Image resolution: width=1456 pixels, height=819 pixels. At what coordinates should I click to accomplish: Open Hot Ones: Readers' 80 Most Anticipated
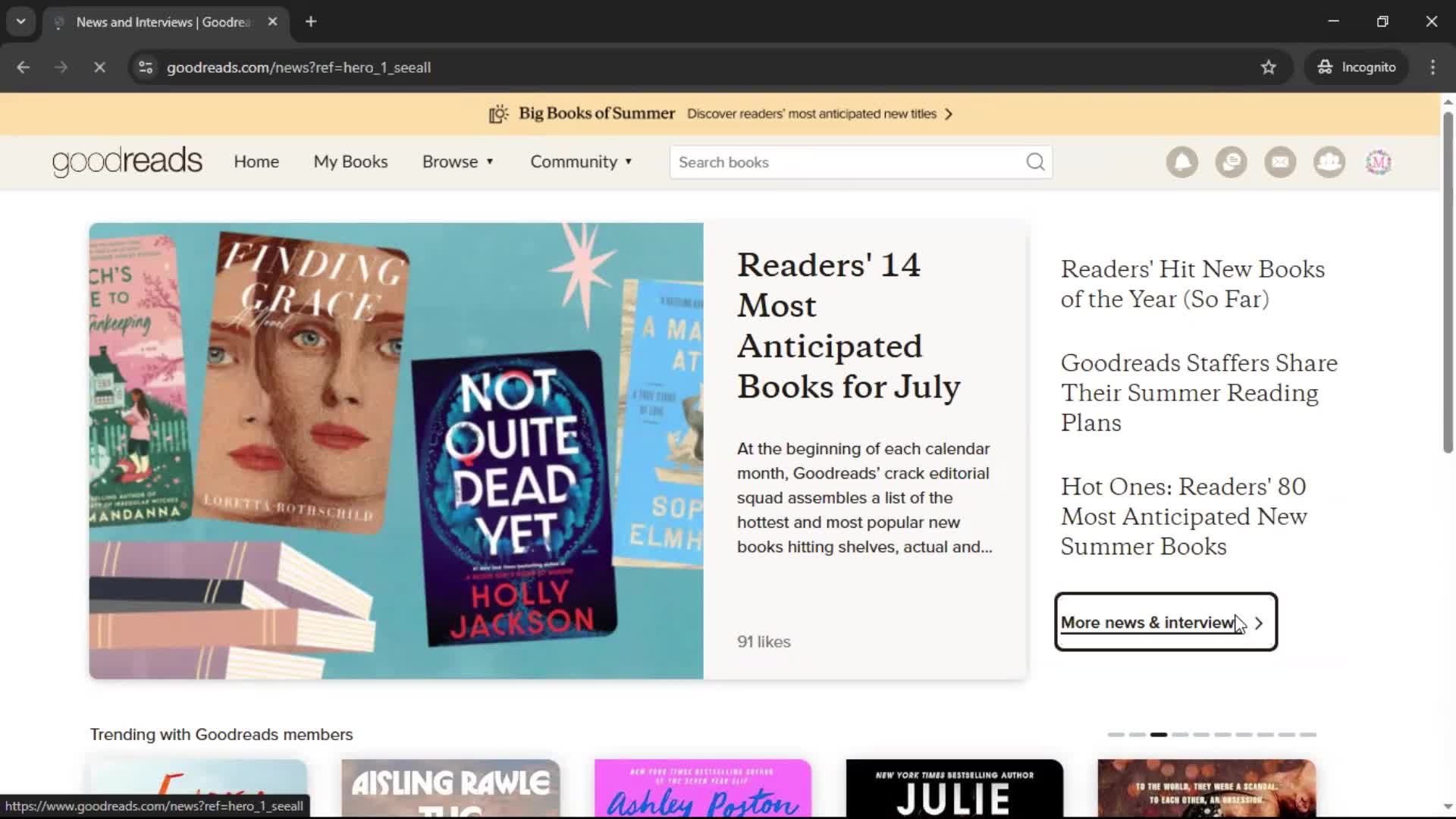click(x=1184, y=516)
